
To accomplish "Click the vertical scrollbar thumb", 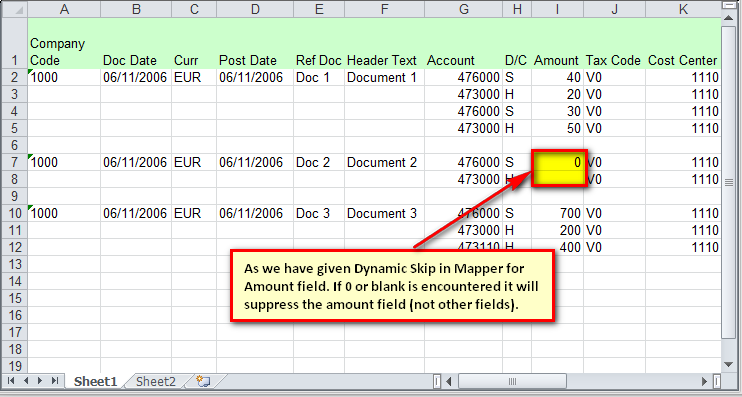I will 729,182.
